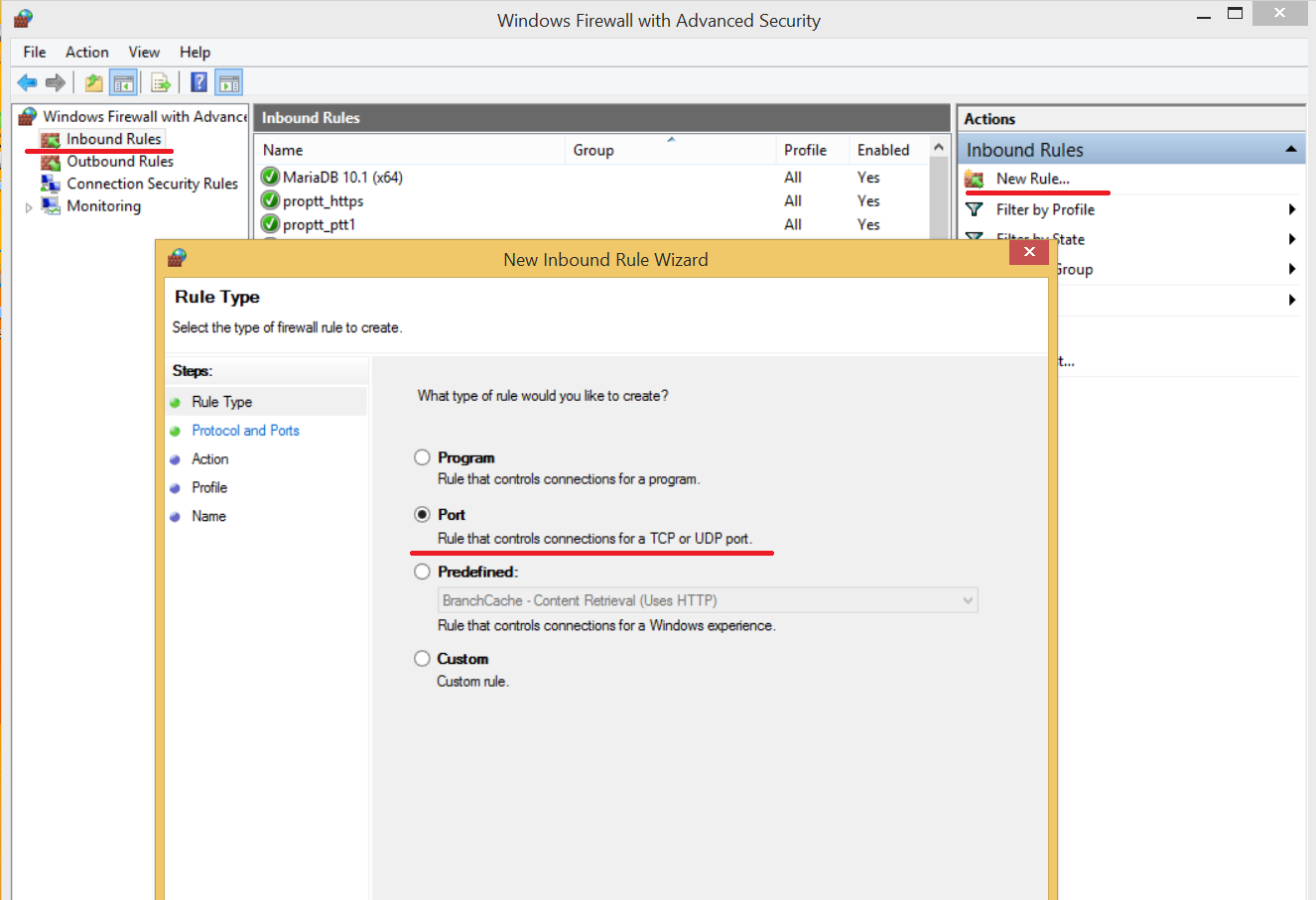Screen dimensions: 1316x900
Task: Click the Up one level folder icon
Action: coord(93,82)
